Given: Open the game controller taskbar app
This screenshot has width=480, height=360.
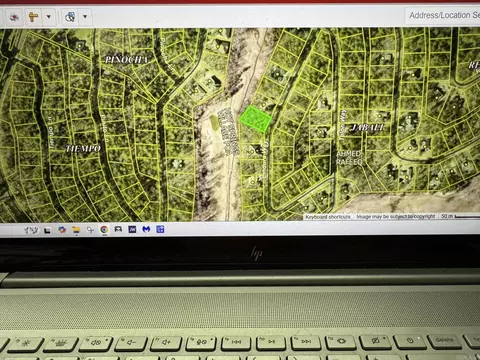Looking at the screenshot, I should pos(118,229).
